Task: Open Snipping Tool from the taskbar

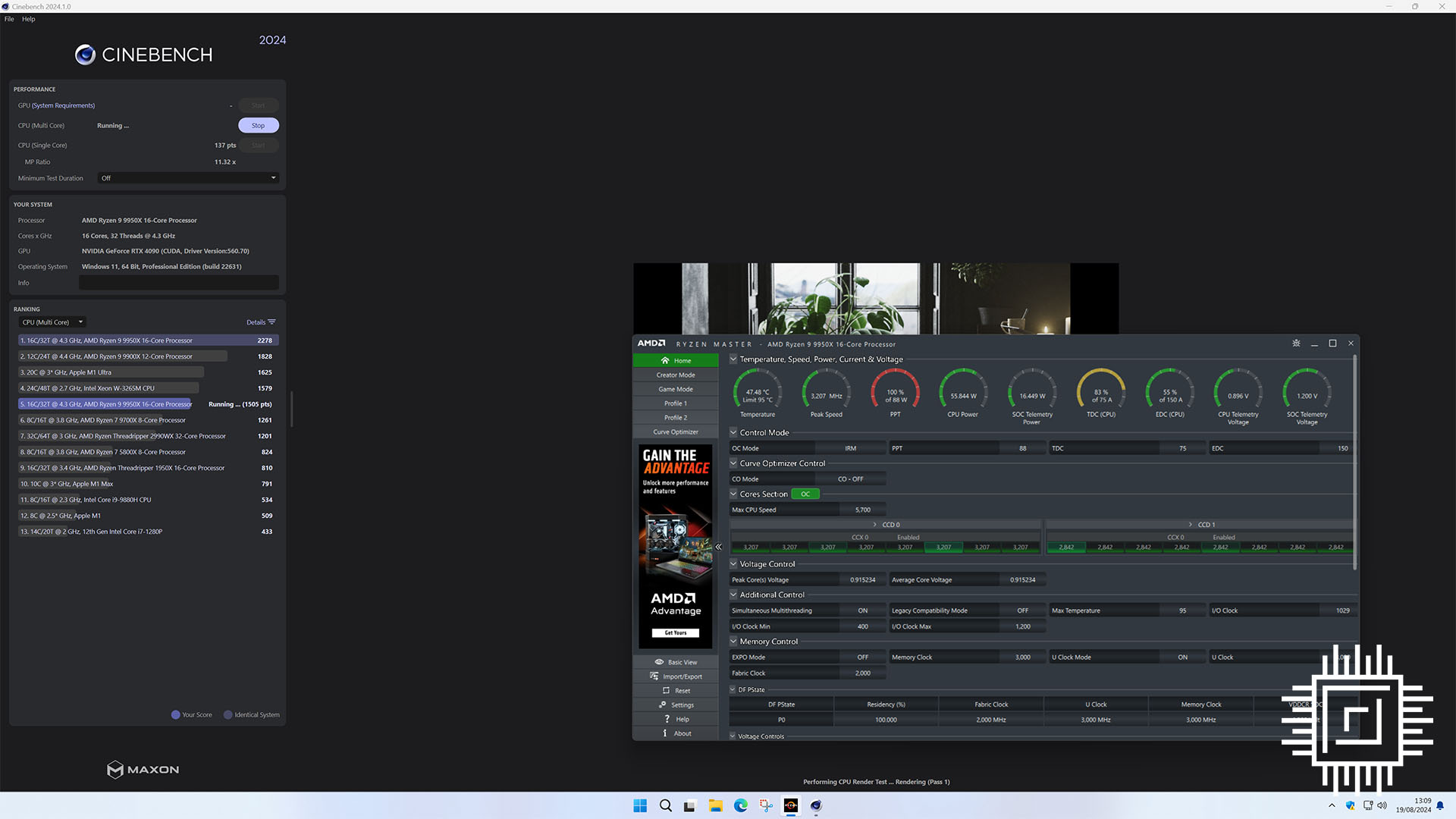Action: [766, 805]
